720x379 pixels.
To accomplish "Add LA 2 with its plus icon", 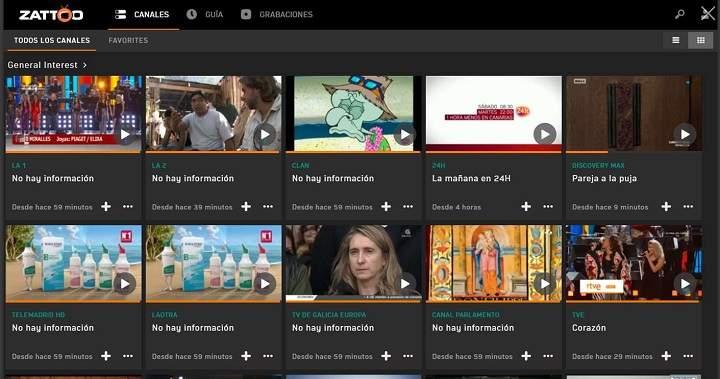I will pyautogui.click(x=246, y=207).
